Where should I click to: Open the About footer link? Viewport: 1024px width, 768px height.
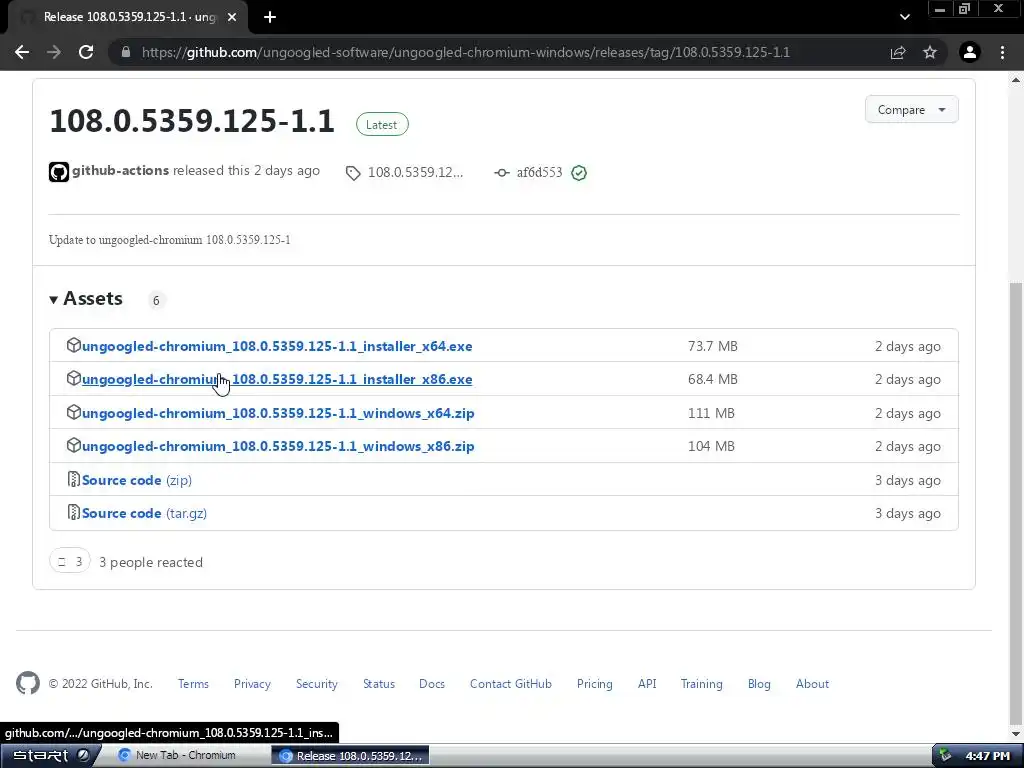(812, 684)
